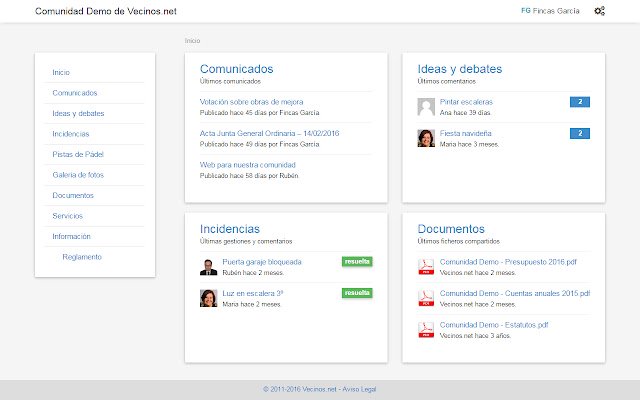The height and width of the screenshot is (400, 640).
Task: Open Aviso Legal in the footer
Action: (x=359, y=389)
